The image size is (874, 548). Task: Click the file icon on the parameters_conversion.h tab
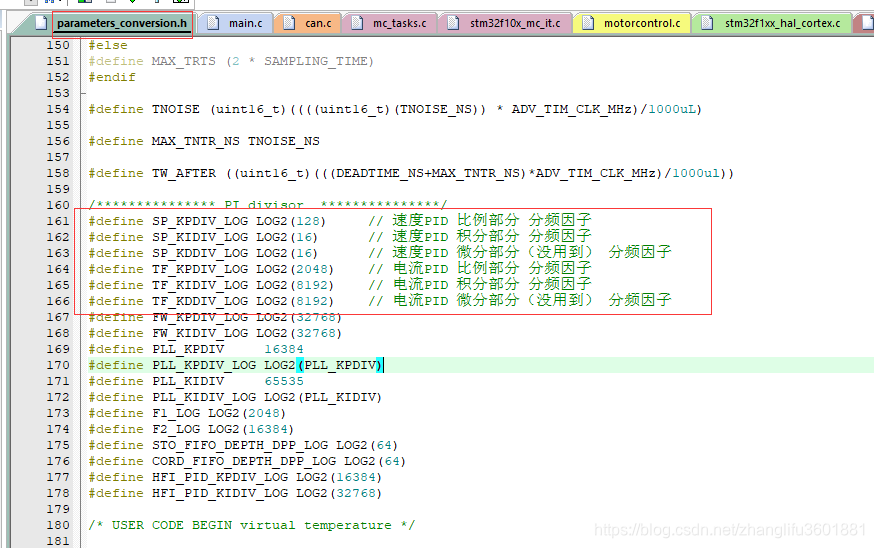[x=41, y=23]
